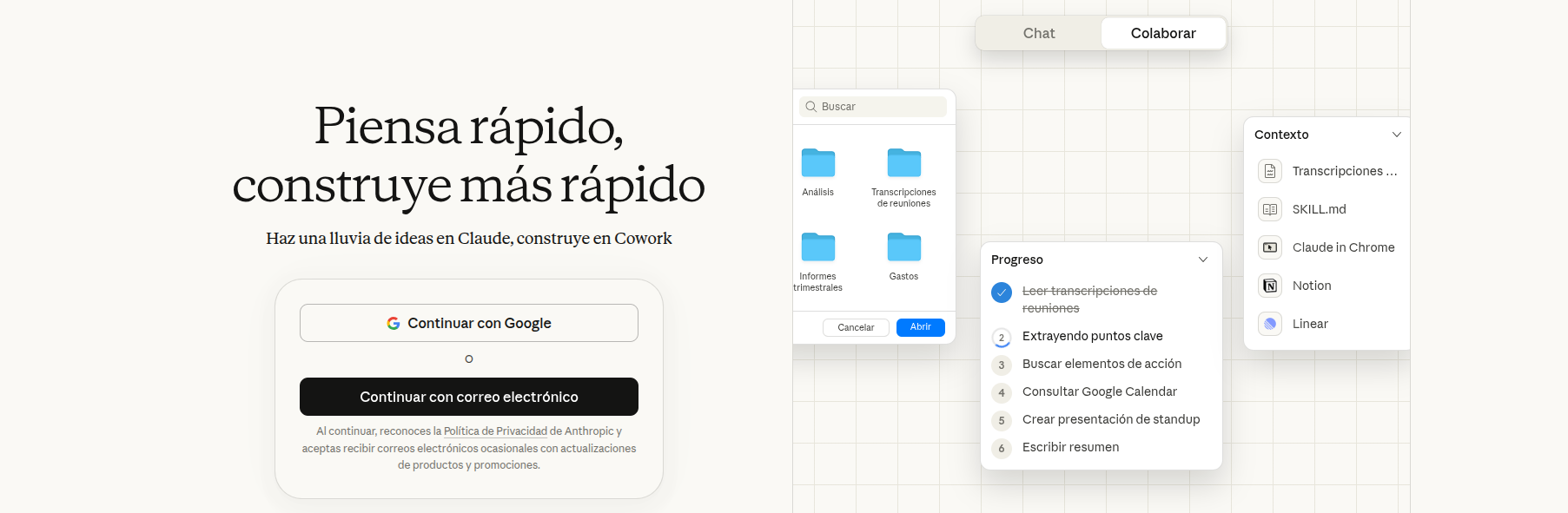Image resolution: width=1568 pixels, height=513 pixels.
Task: Switch to the Chat tab
Action: (1039, 33)
